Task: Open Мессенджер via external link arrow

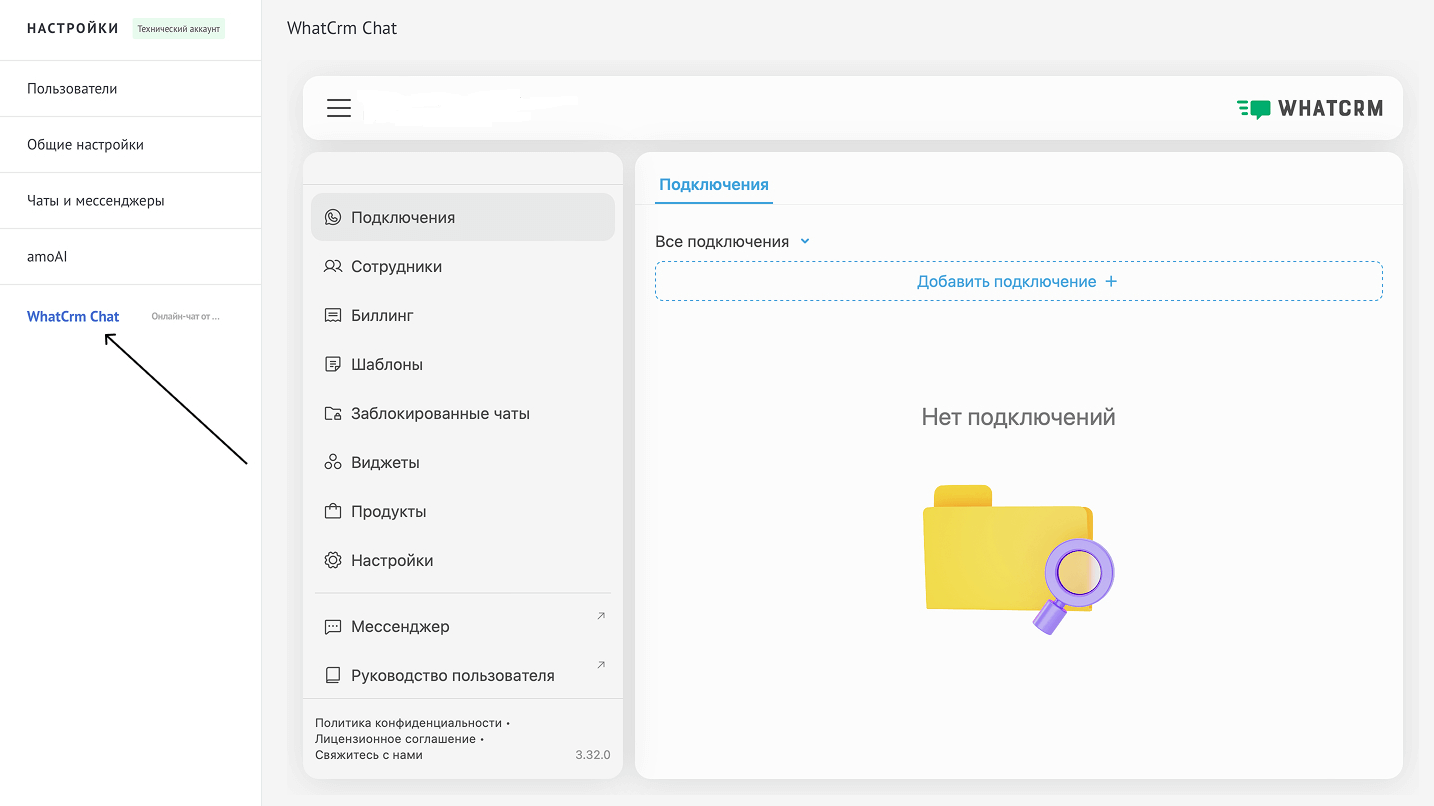Action: 601,616
